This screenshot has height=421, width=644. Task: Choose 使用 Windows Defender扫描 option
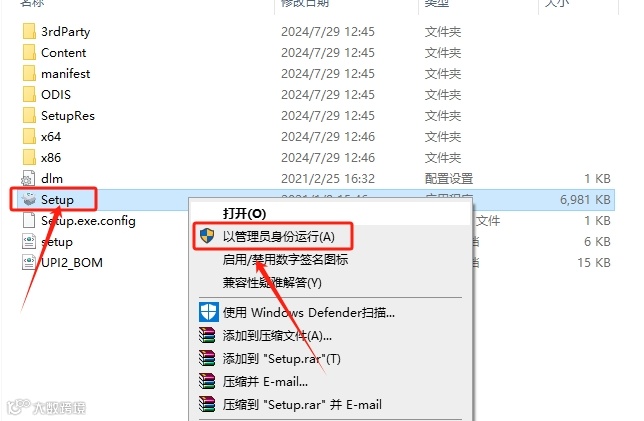coord(308,313)
